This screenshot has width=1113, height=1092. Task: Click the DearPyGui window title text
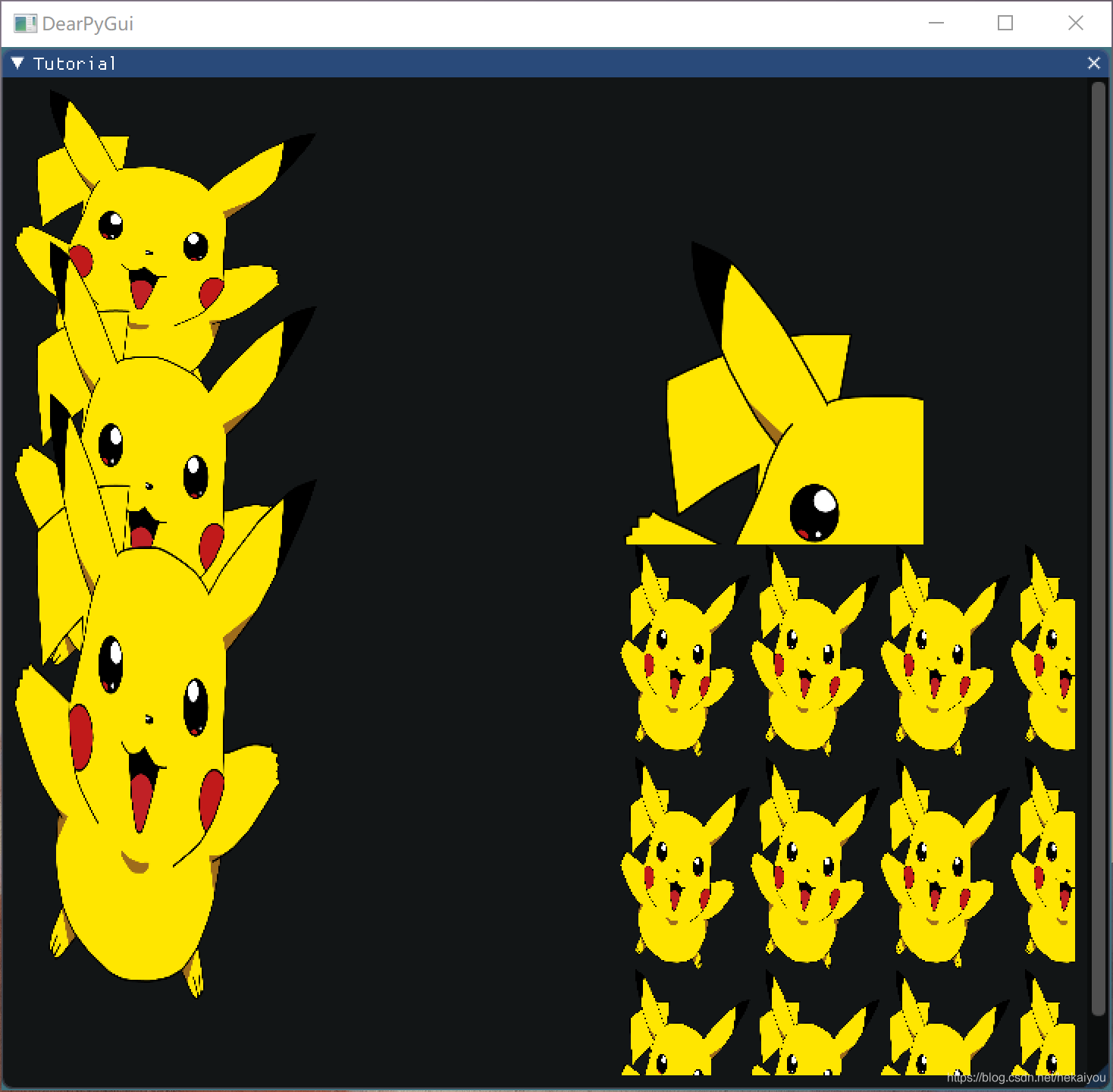pos(88,24)
